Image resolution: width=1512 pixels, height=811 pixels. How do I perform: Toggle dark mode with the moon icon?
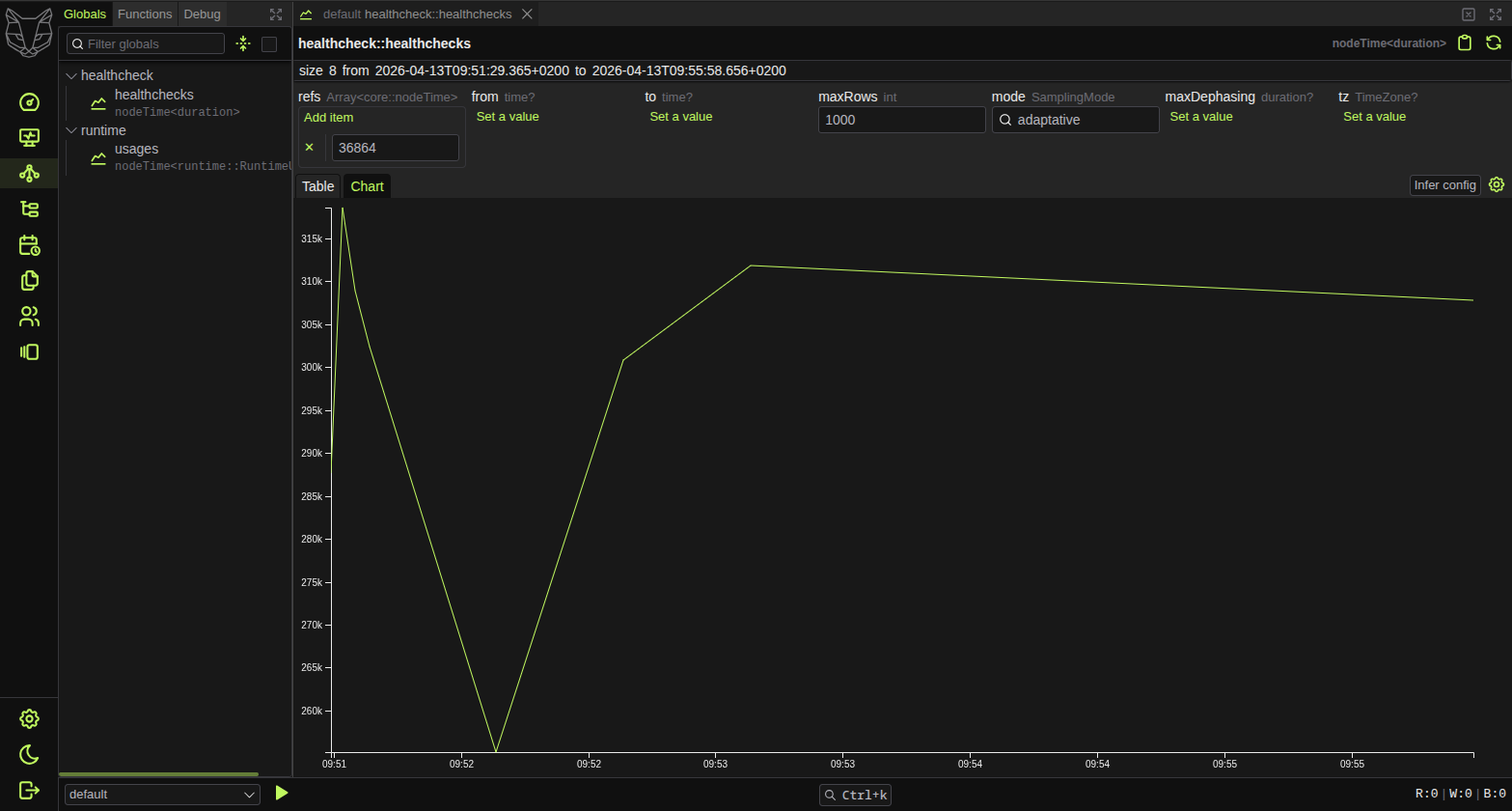point(29,754)
